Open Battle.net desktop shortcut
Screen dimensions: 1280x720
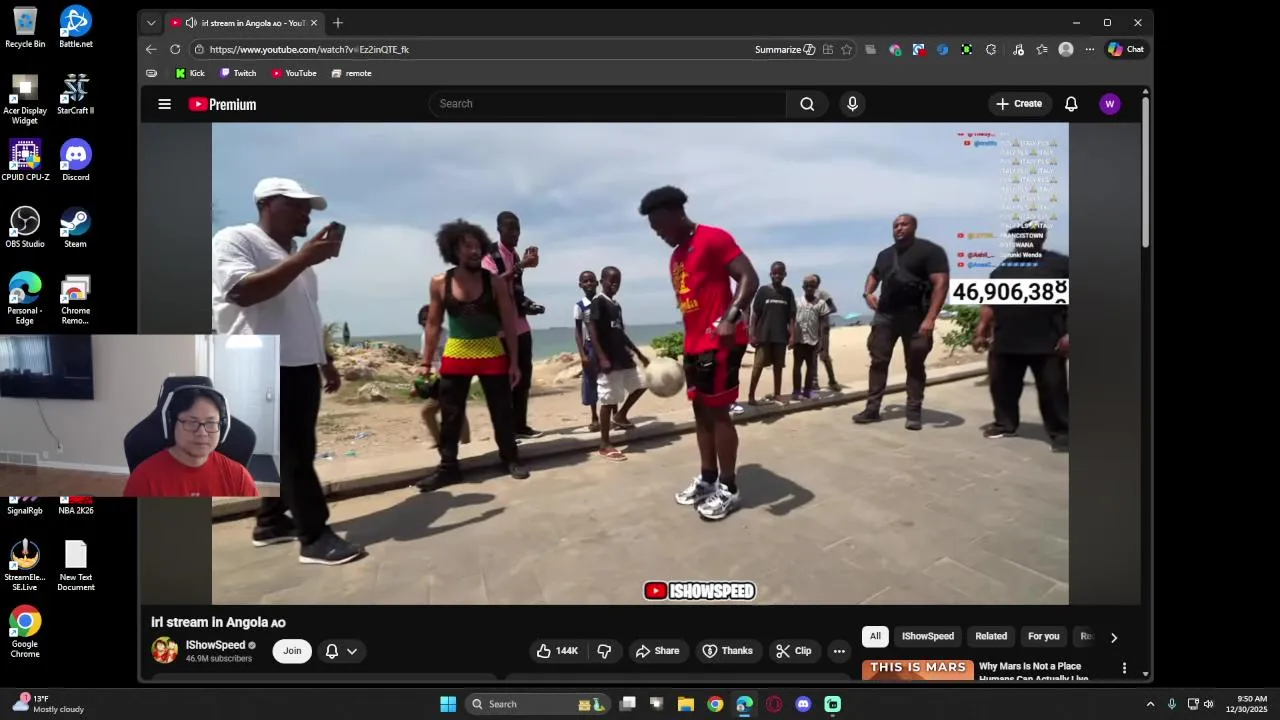[x=76, y=27]
